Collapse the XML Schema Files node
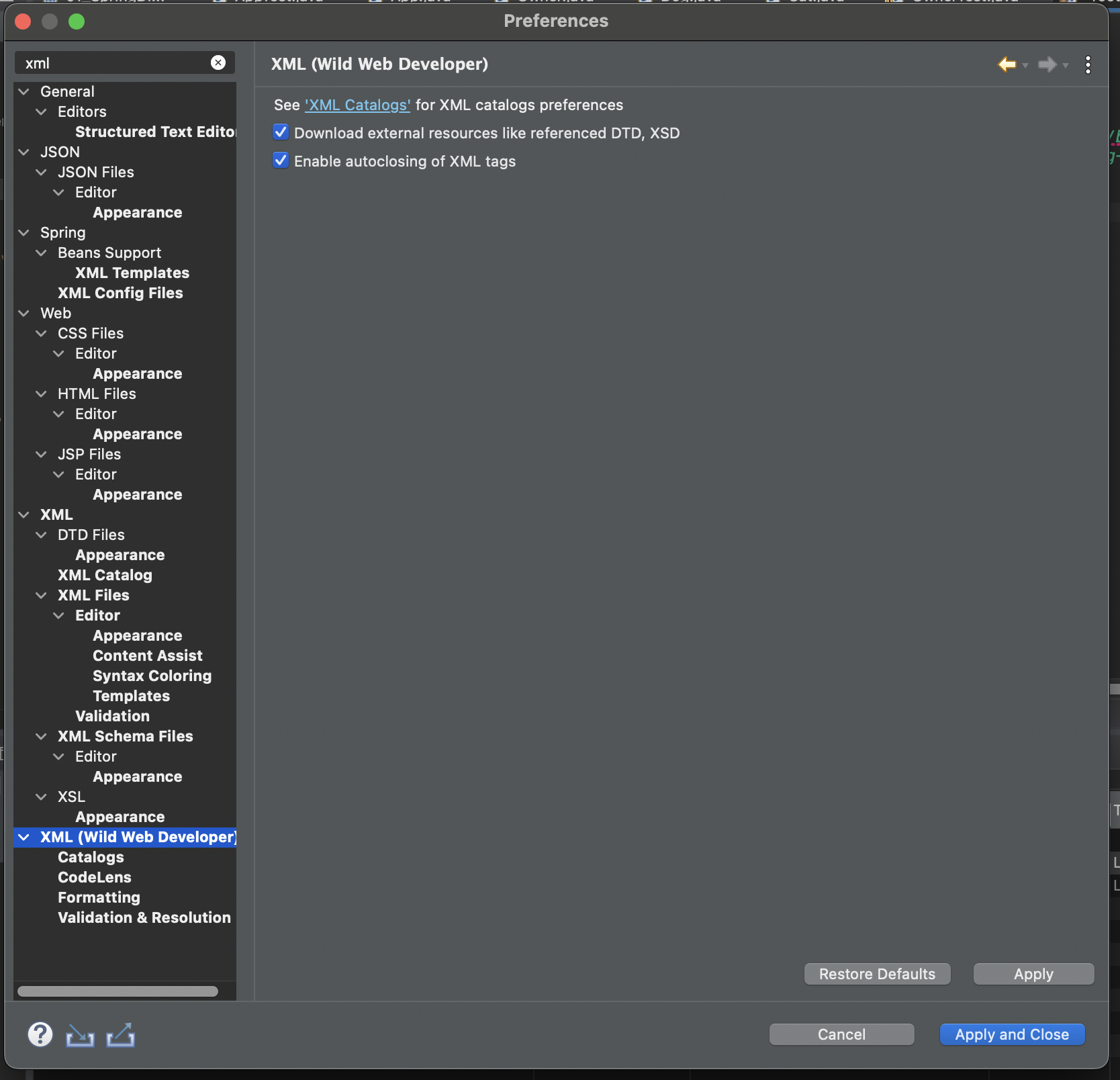 point(42,736)
